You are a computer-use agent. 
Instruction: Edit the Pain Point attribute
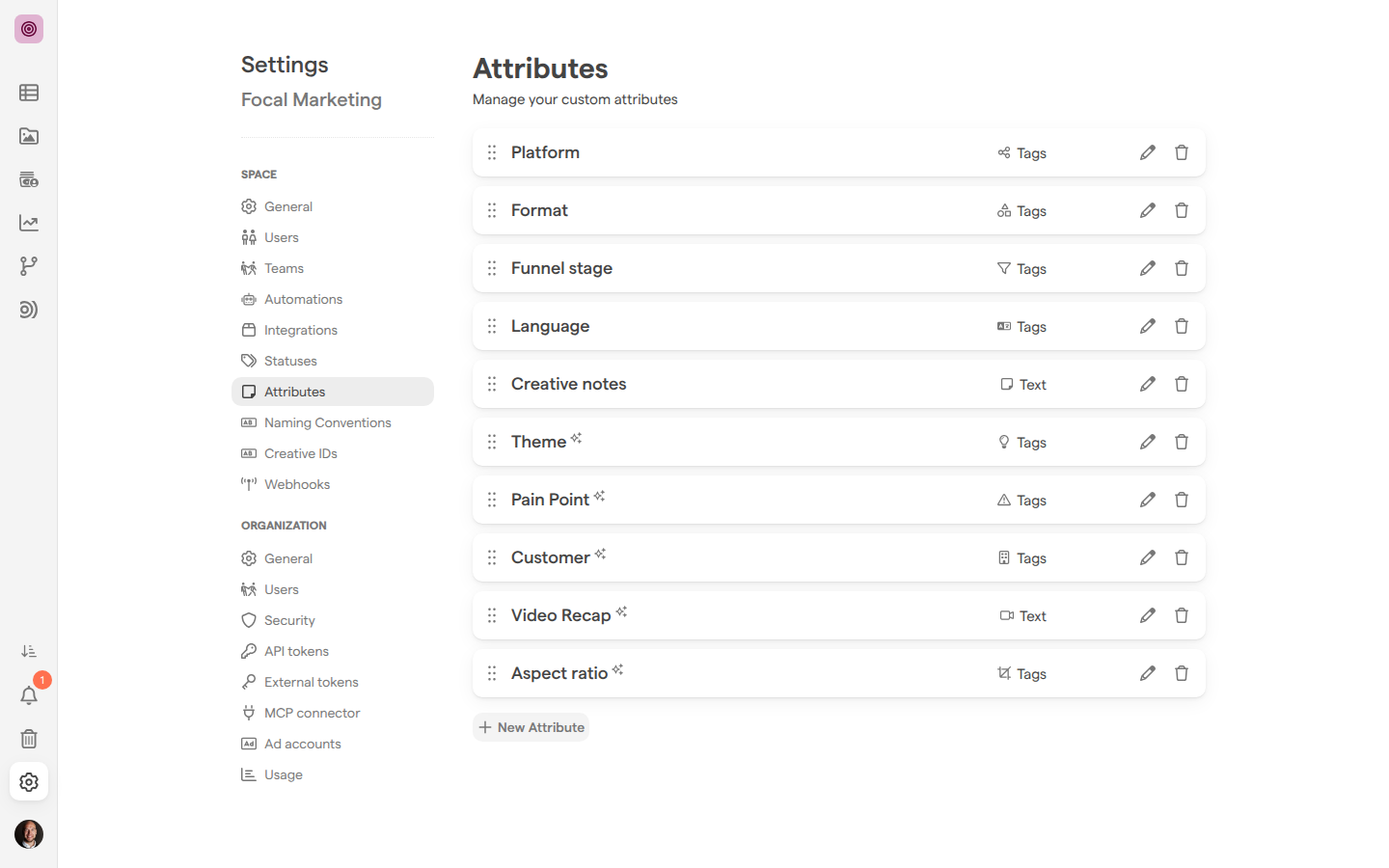click(x=1147, y=500)
